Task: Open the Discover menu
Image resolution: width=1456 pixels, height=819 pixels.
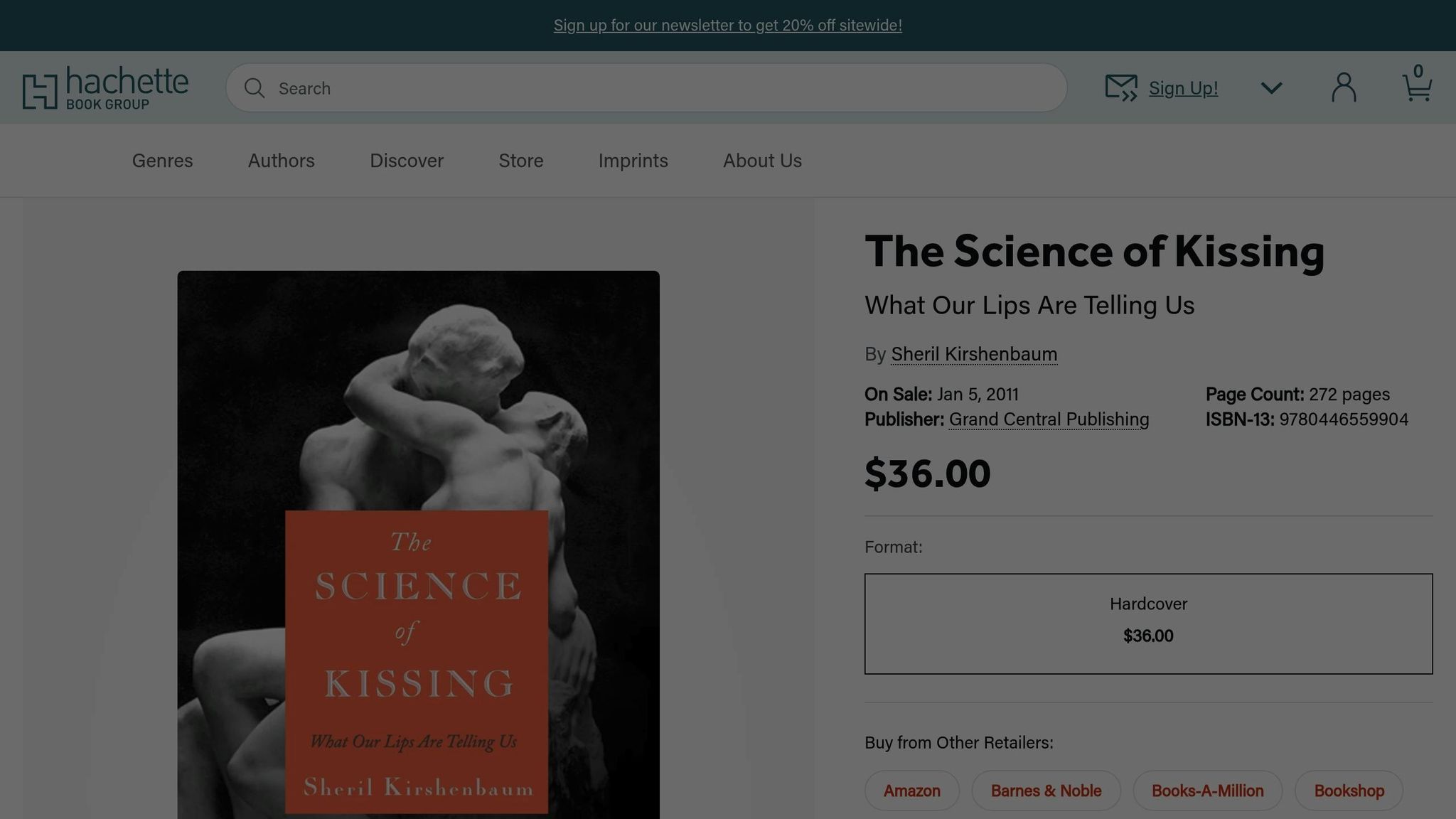Action: (407, 161)
